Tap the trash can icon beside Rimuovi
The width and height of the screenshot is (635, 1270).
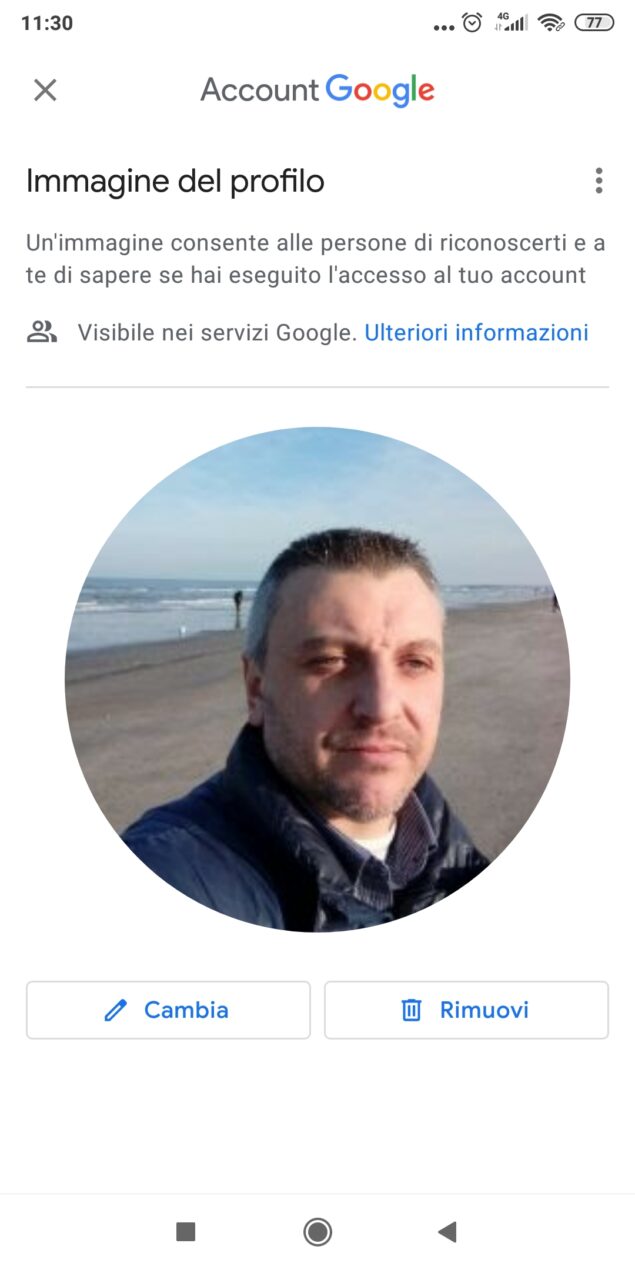[411, 1010]
